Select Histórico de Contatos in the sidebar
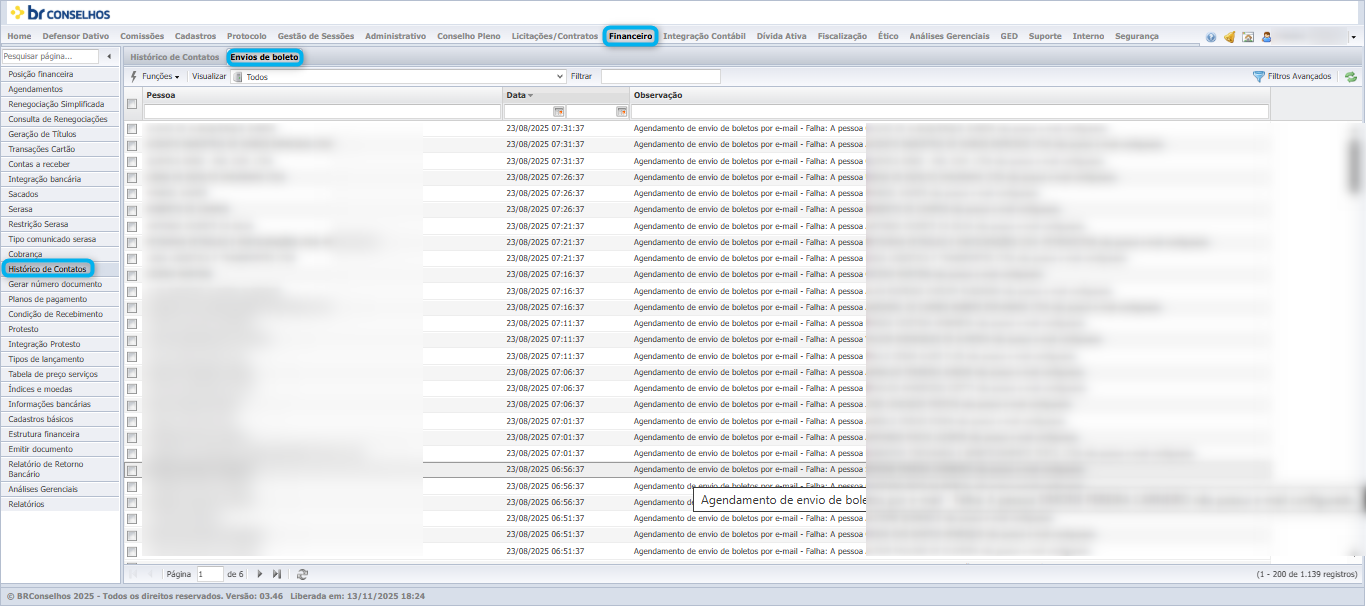Viewport: 1366px width, 607px height. [x=60, y=269]
